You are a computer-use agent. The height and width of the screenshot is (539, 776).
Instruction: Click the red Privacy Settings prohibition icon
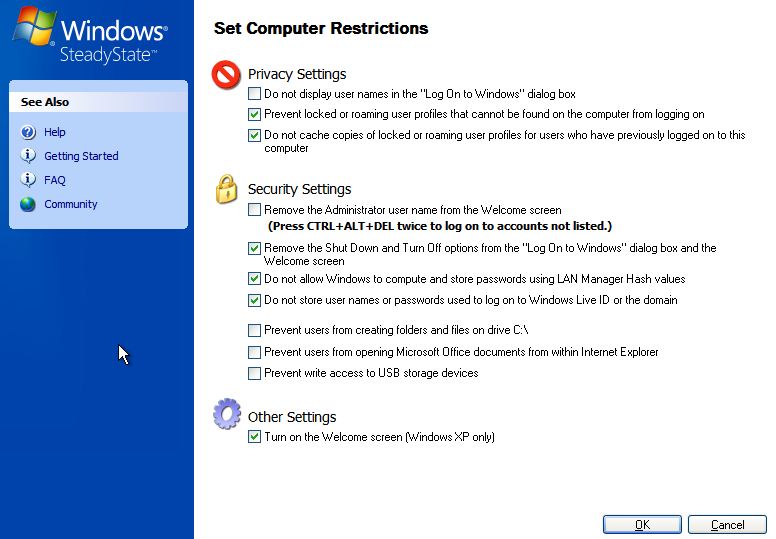(x=227, y=77)
